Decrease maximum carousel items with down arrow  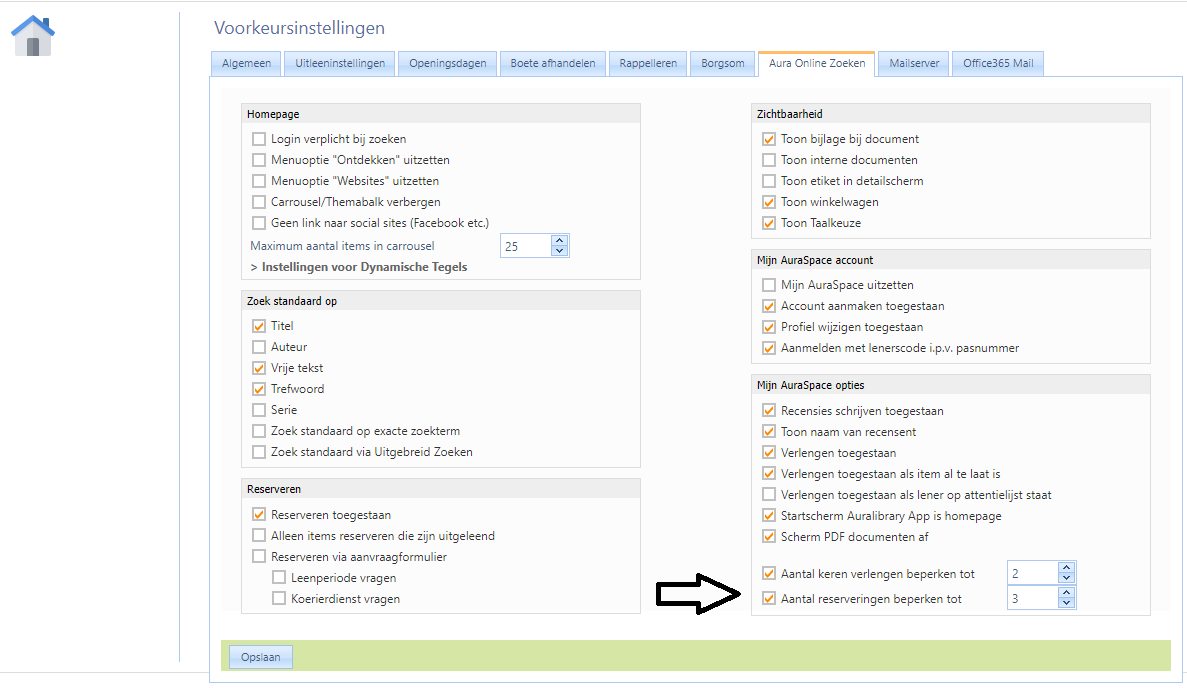559,251
